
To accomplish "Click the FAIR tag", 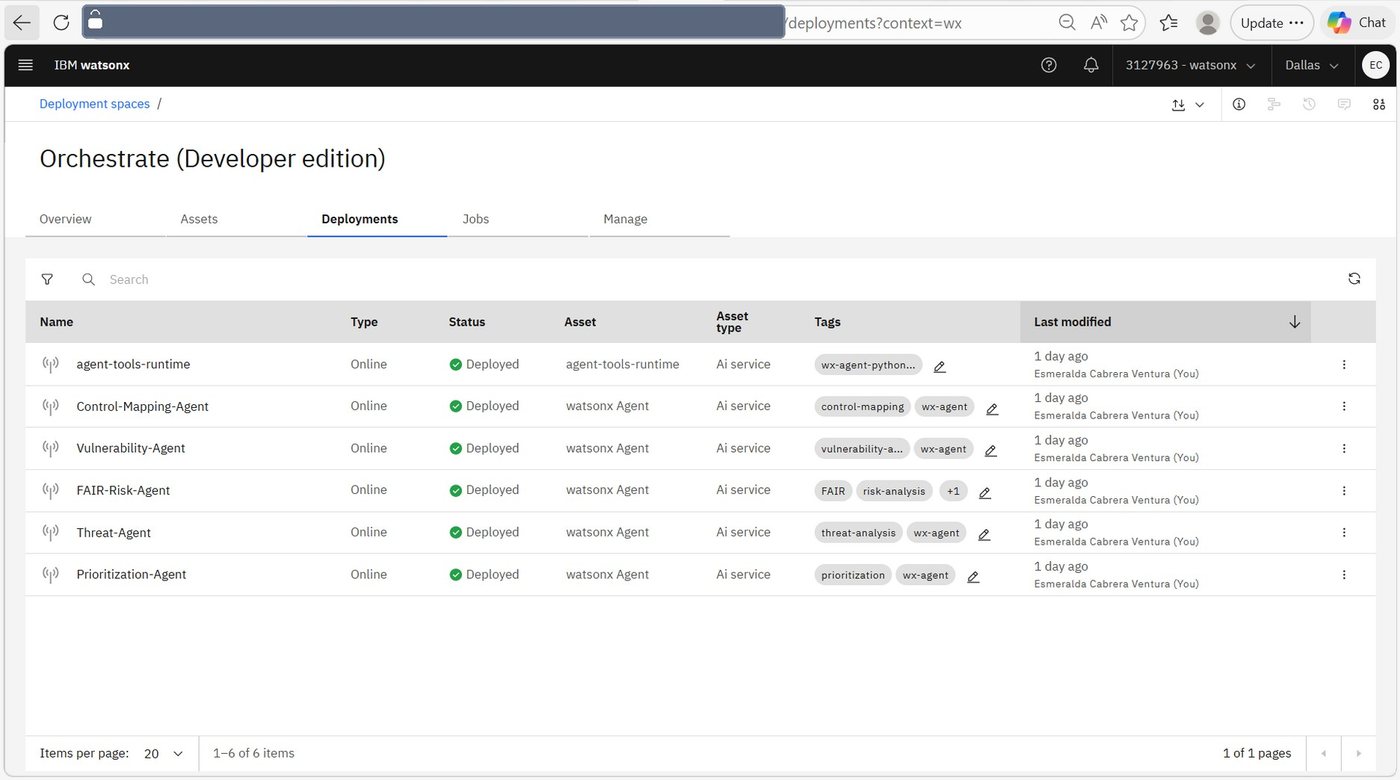I will point(833,491).
